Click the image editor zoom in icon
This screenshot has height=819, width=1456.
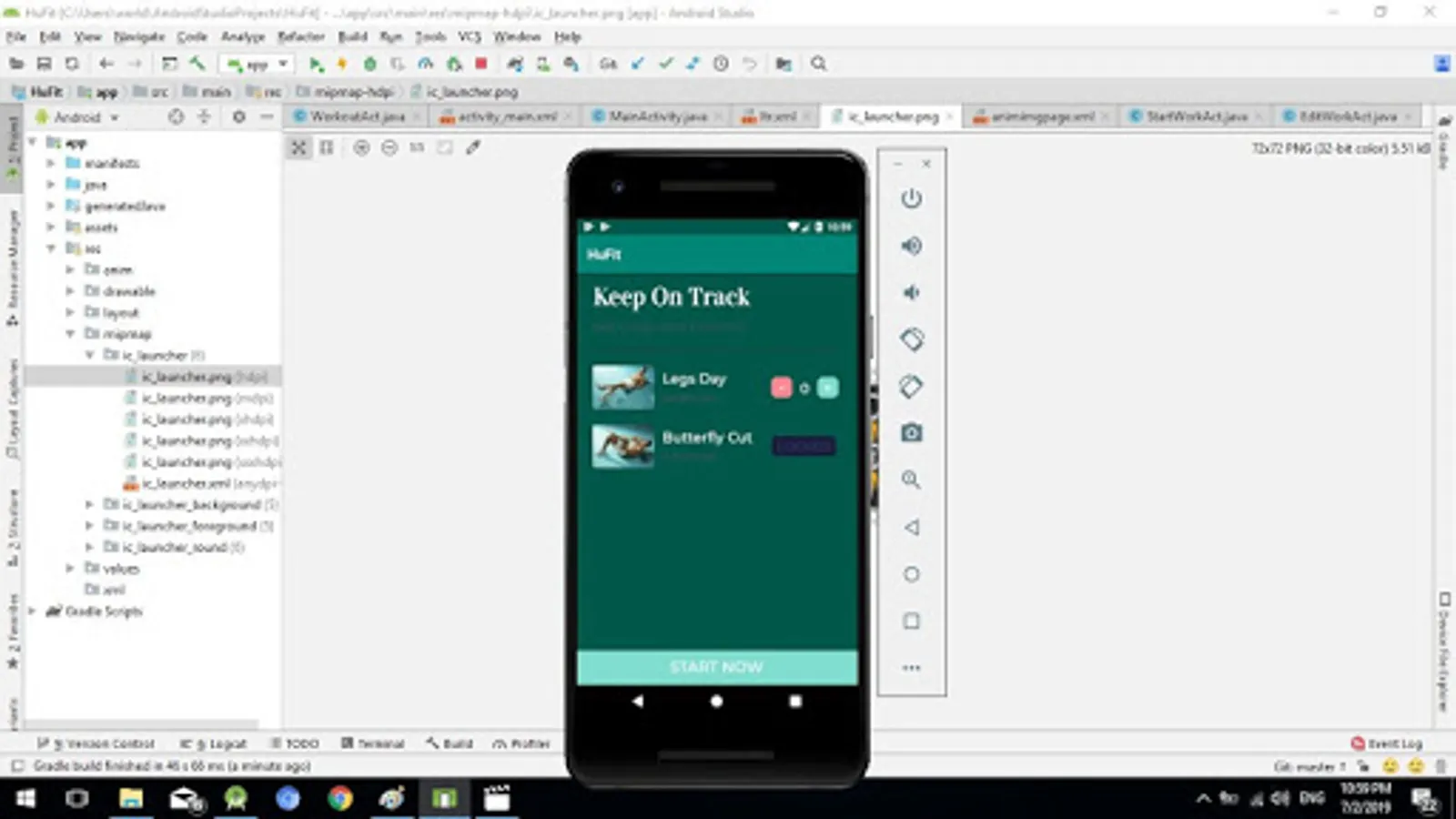(361, 147)
